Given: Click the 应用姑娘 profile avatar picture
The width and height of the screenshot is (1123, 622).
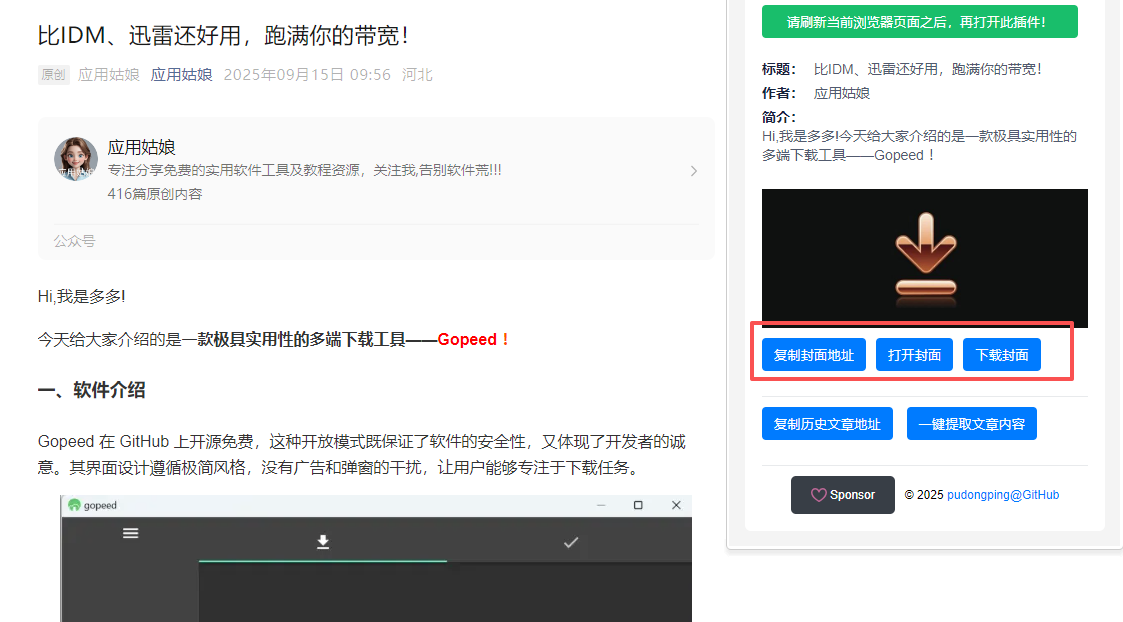Looking at the screenshot, I should (76, 159).
